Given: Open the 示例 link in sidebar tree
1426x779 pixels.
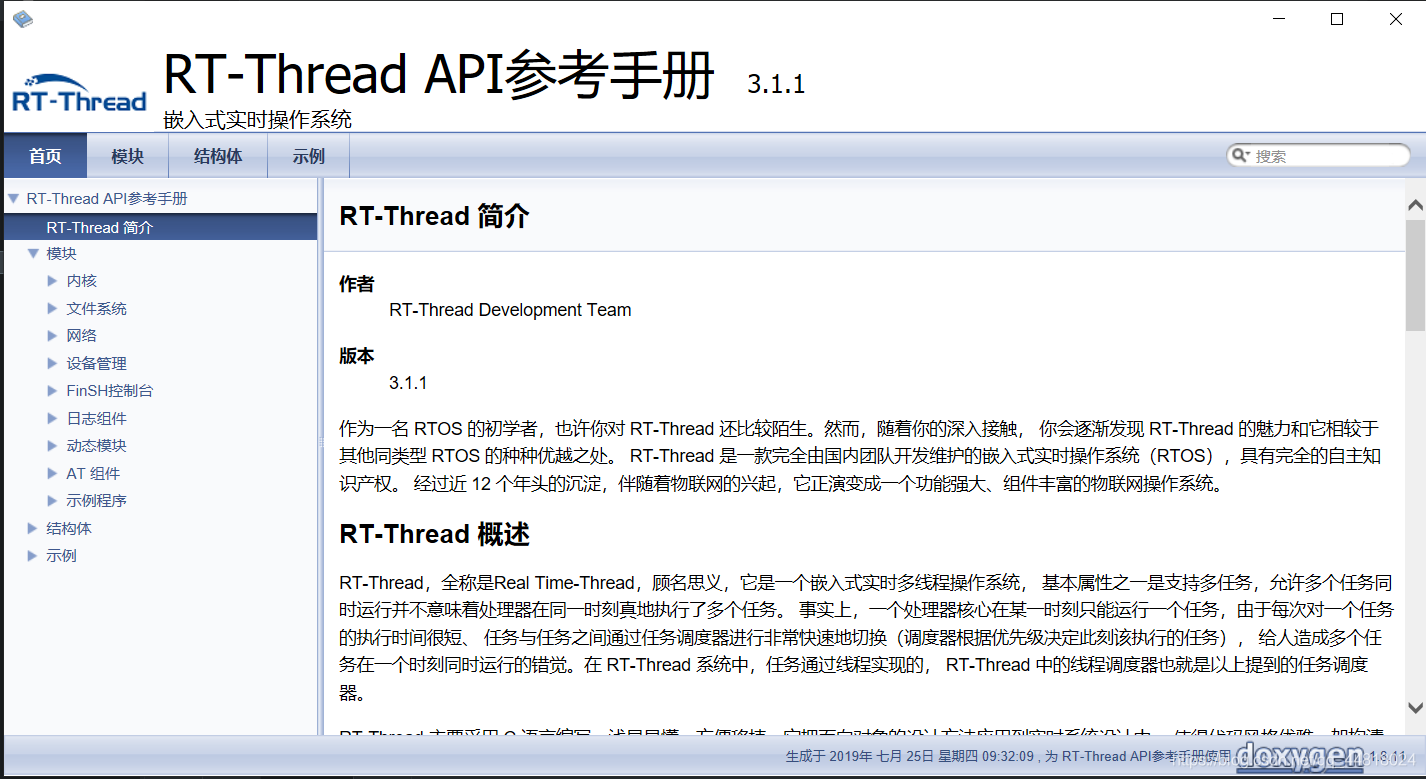Looking at the screenshot, I should click(61, 555).
